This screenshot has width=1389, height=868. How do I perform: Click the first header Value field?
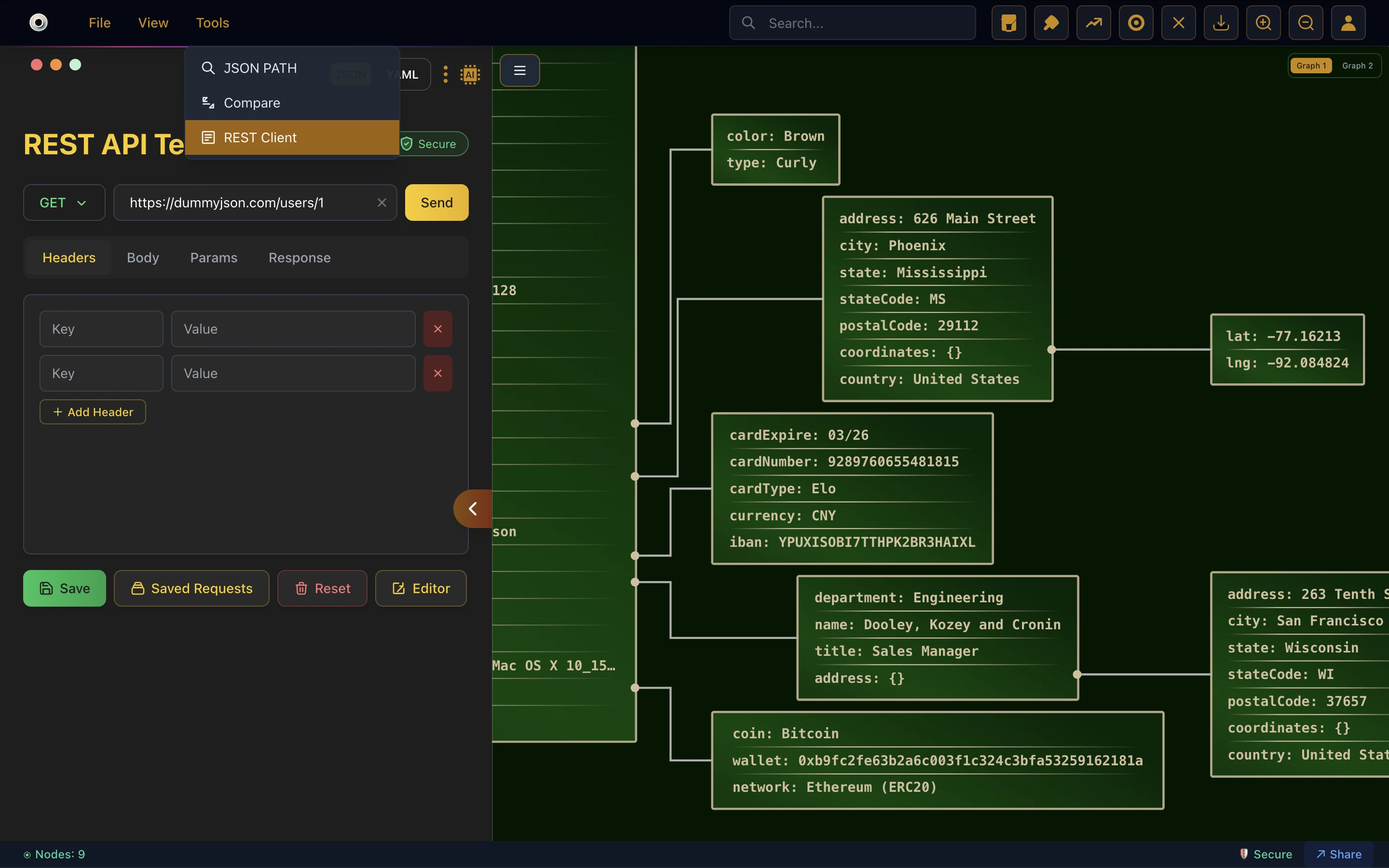tap(293, 329)
